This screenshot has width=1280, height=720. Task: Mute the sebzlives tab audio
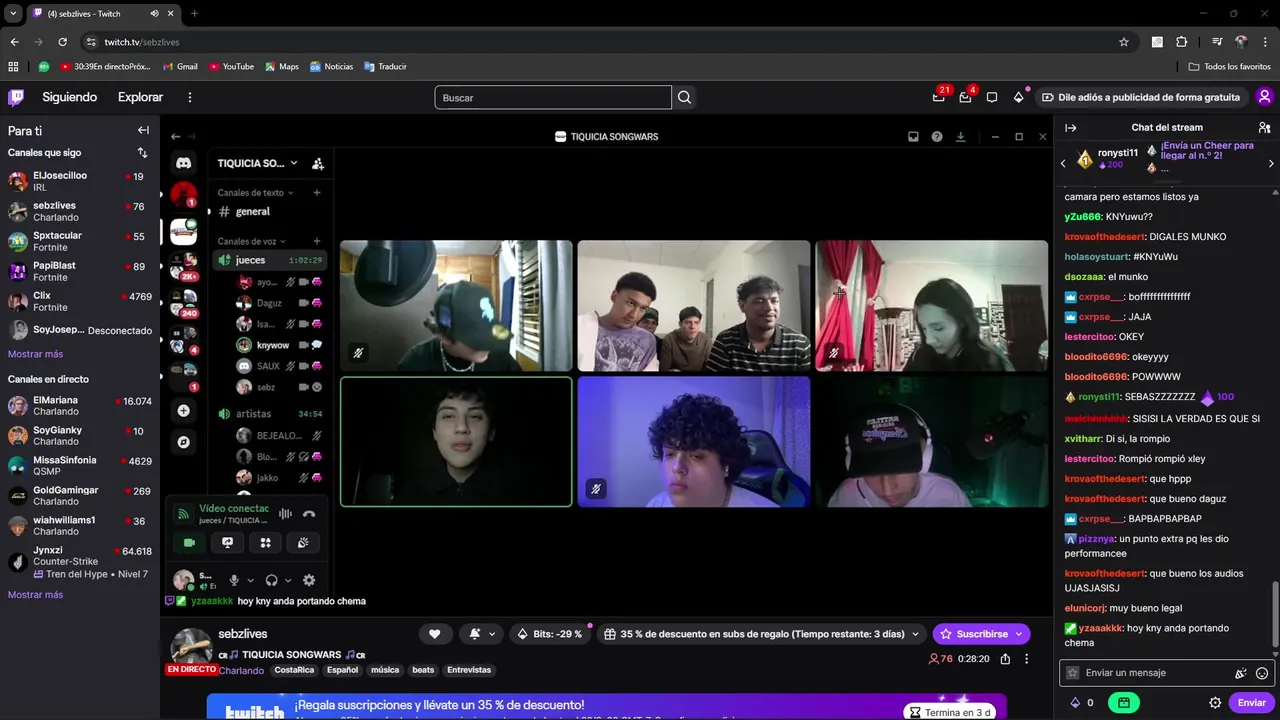click(x=154, y=14)
